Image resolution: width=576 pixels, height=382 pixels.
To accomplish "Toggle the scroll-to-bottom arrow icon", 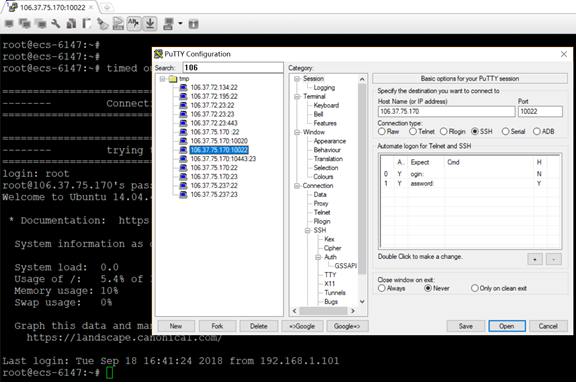I will (x=150, y=24).
